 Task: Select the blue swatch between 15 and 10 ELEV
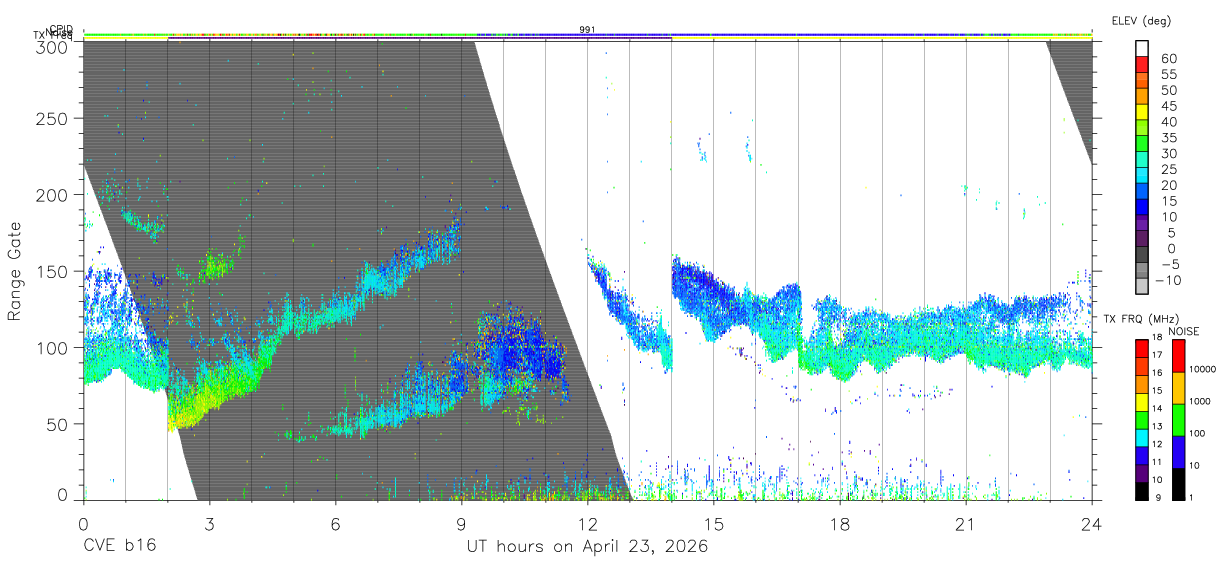1142,208
